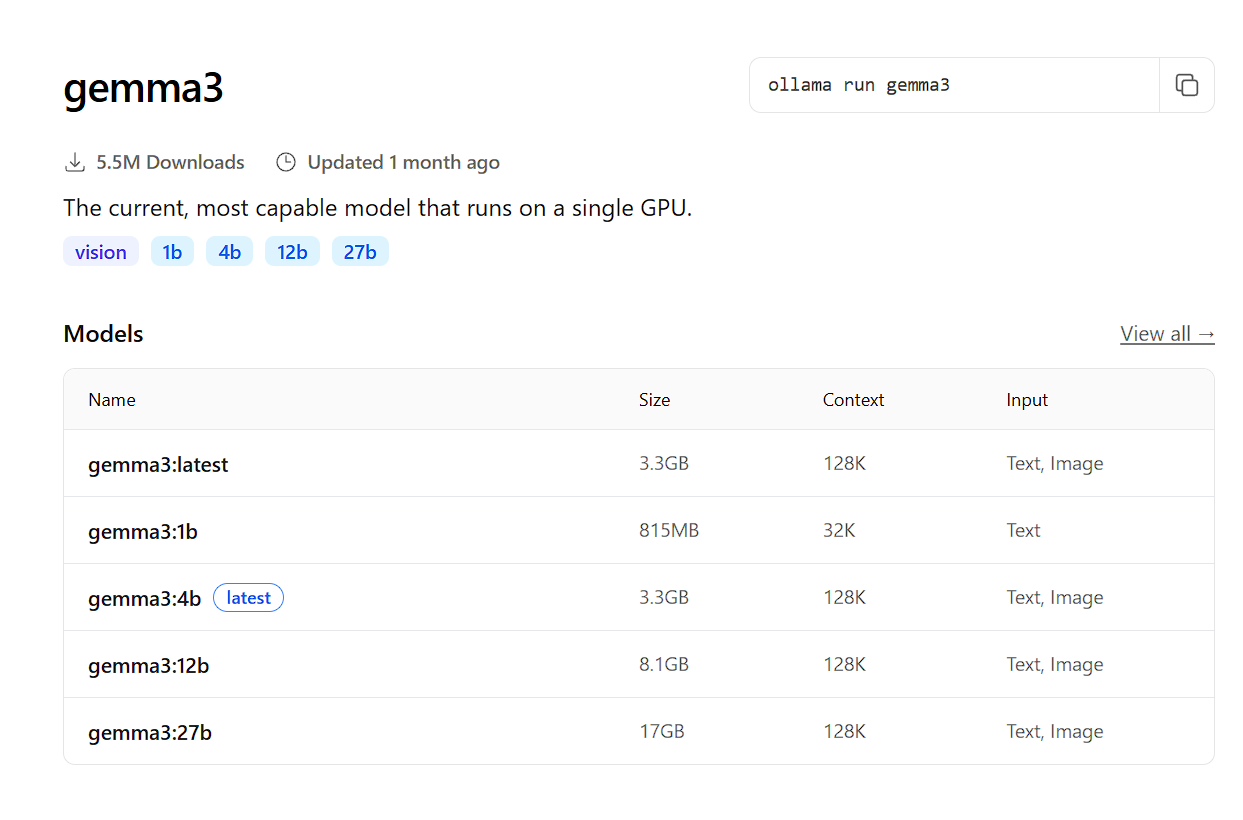Open the gemma3:latest model
Image resolution: width=1243 pixels, height=820 pixels.
[x=158, y=465]
